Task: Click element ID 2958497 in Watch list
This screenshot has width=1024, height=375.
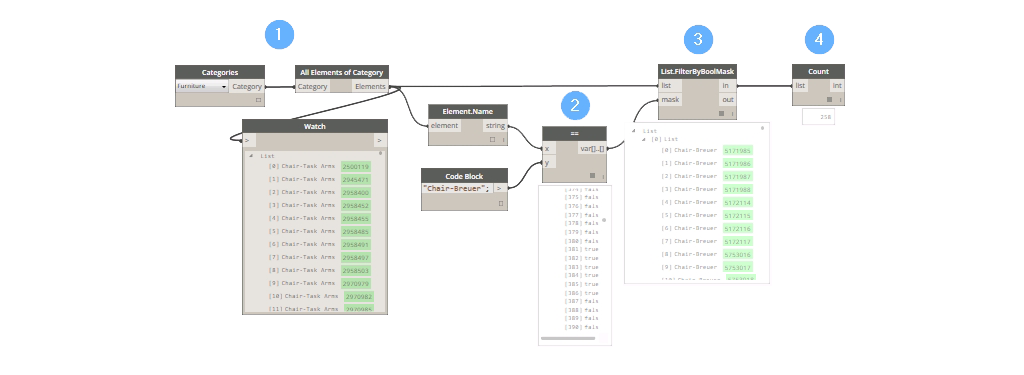Action: [356, 257]
